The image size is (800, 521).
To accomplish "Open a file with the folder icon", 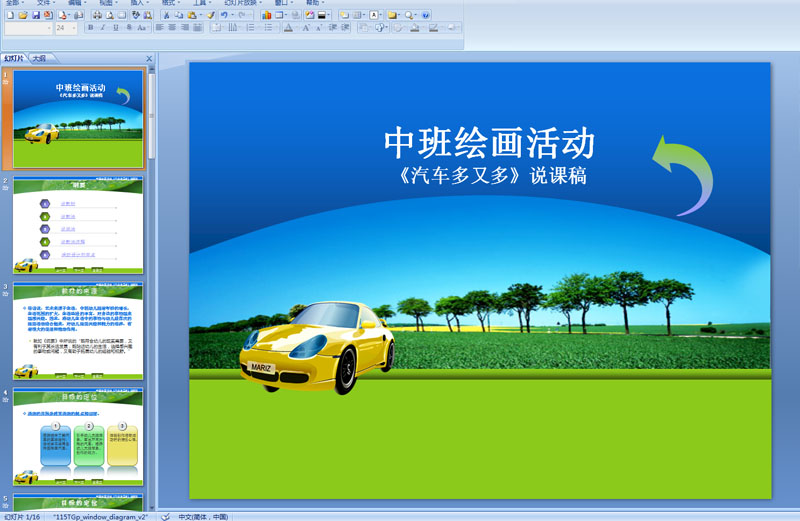I will (x=23, y=15).
